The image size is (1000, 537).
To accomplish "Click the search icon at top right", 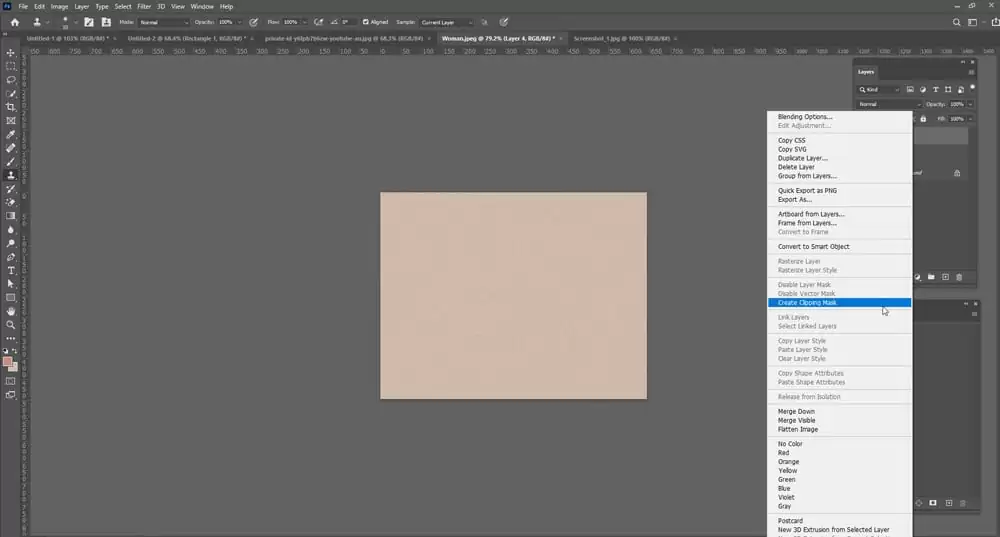I will click(957, 21).
